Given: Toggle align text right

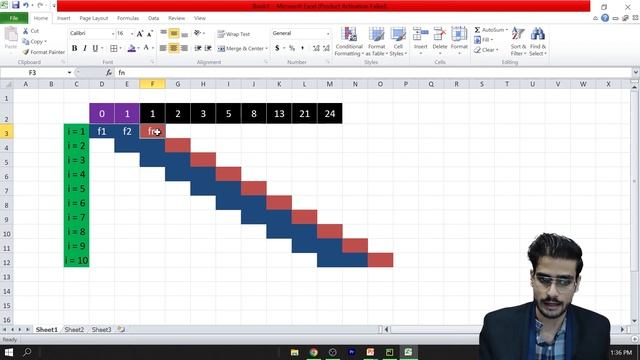Looking at the screenshot, I should pyautogui.click(x=184, y=48).
